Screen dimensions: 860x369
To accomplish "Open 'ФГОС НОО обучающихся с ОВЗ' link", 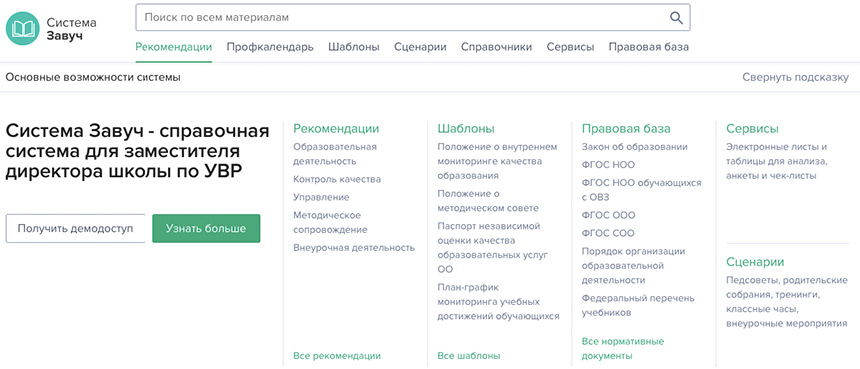I will tap(642, 190).
